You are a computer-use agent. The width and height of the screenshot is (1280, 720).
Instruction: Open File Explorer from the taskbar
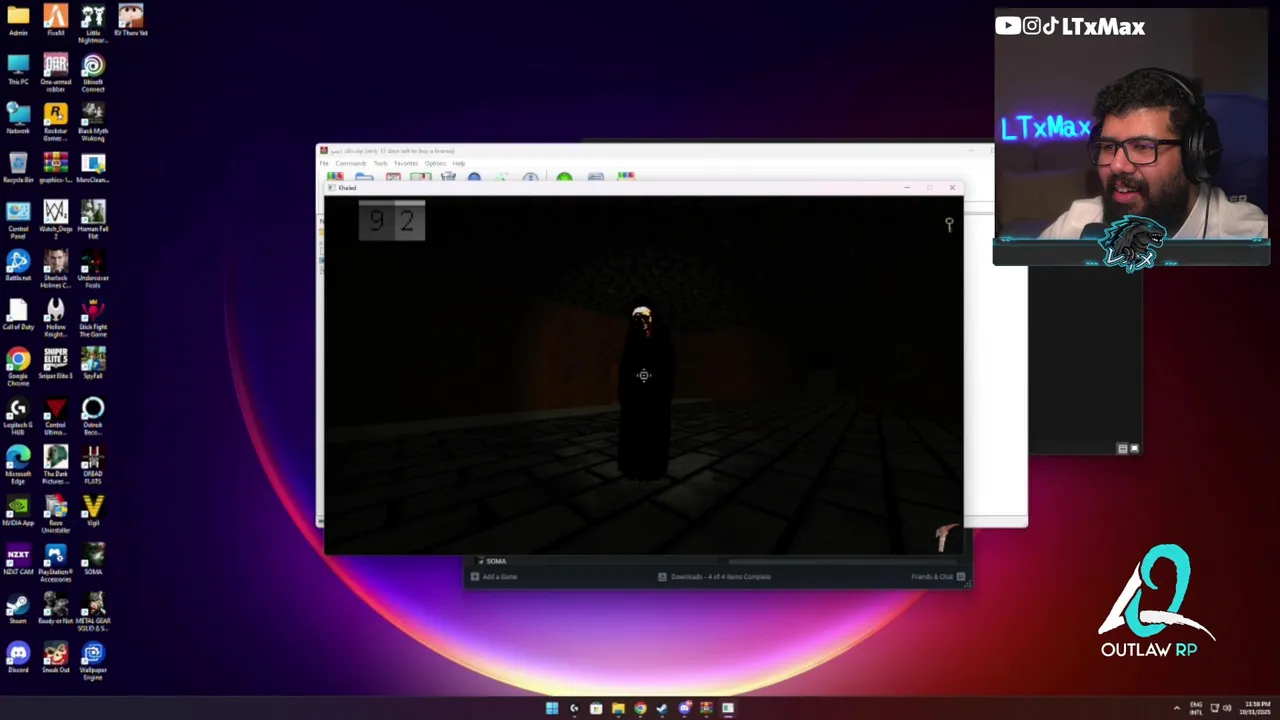pyautogui.click(x=618, y=708)
